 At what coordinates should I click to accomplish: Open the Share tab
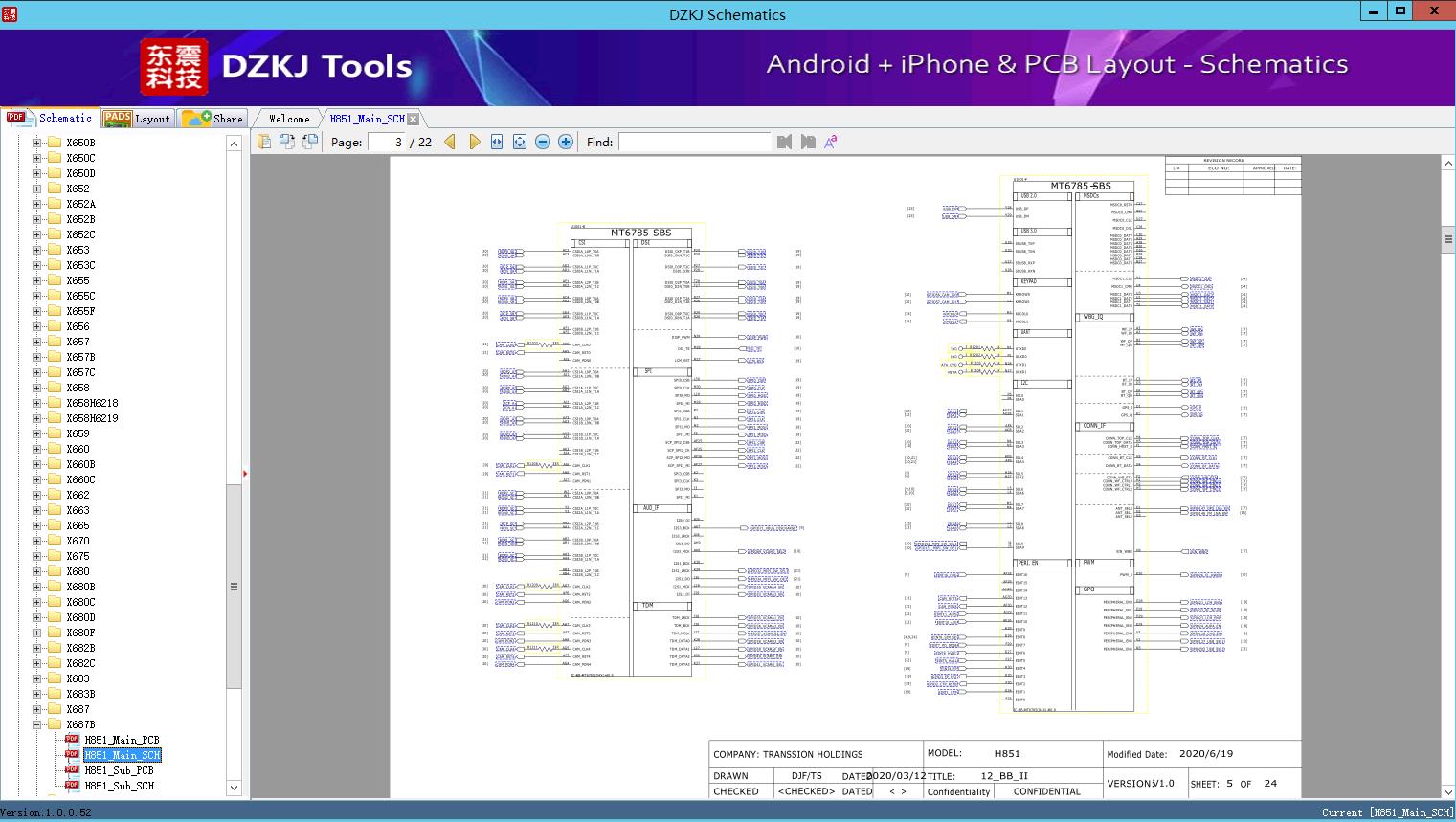(x=213, y=119)
